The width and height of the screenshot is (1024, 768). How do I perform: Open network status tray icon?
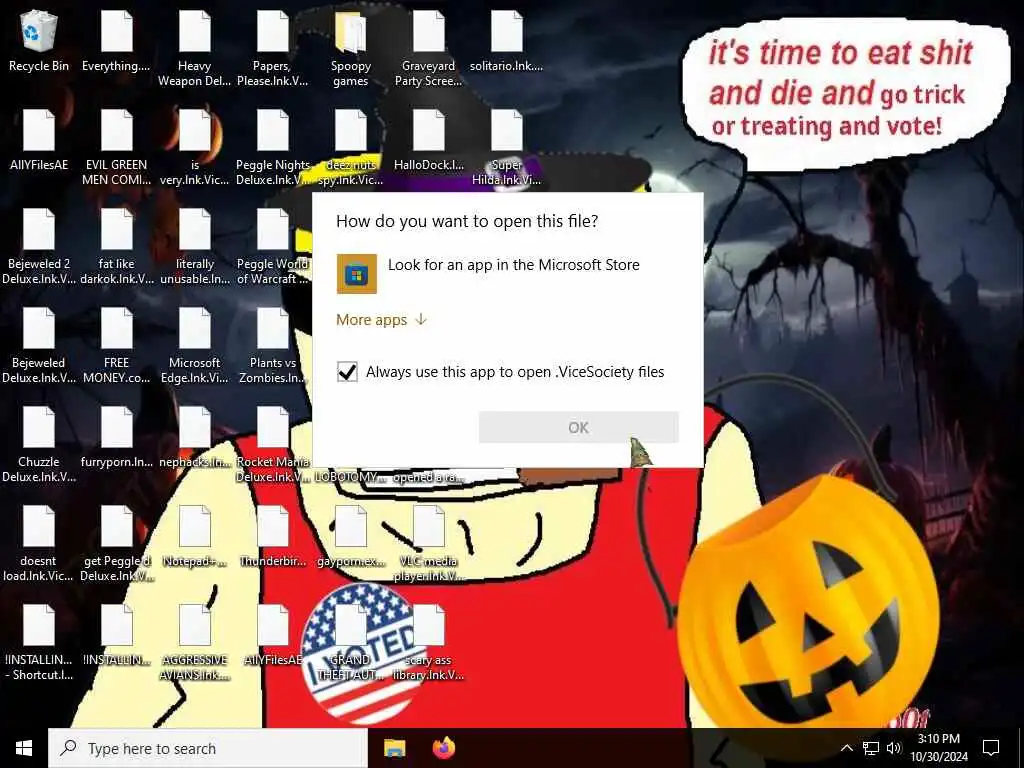[871, 748]
